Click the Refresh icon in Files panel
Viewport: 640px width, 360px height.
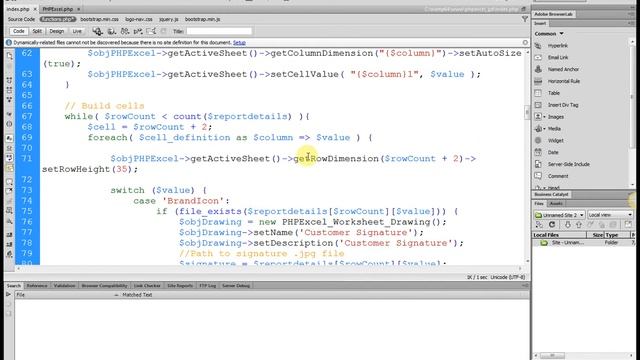552,224
